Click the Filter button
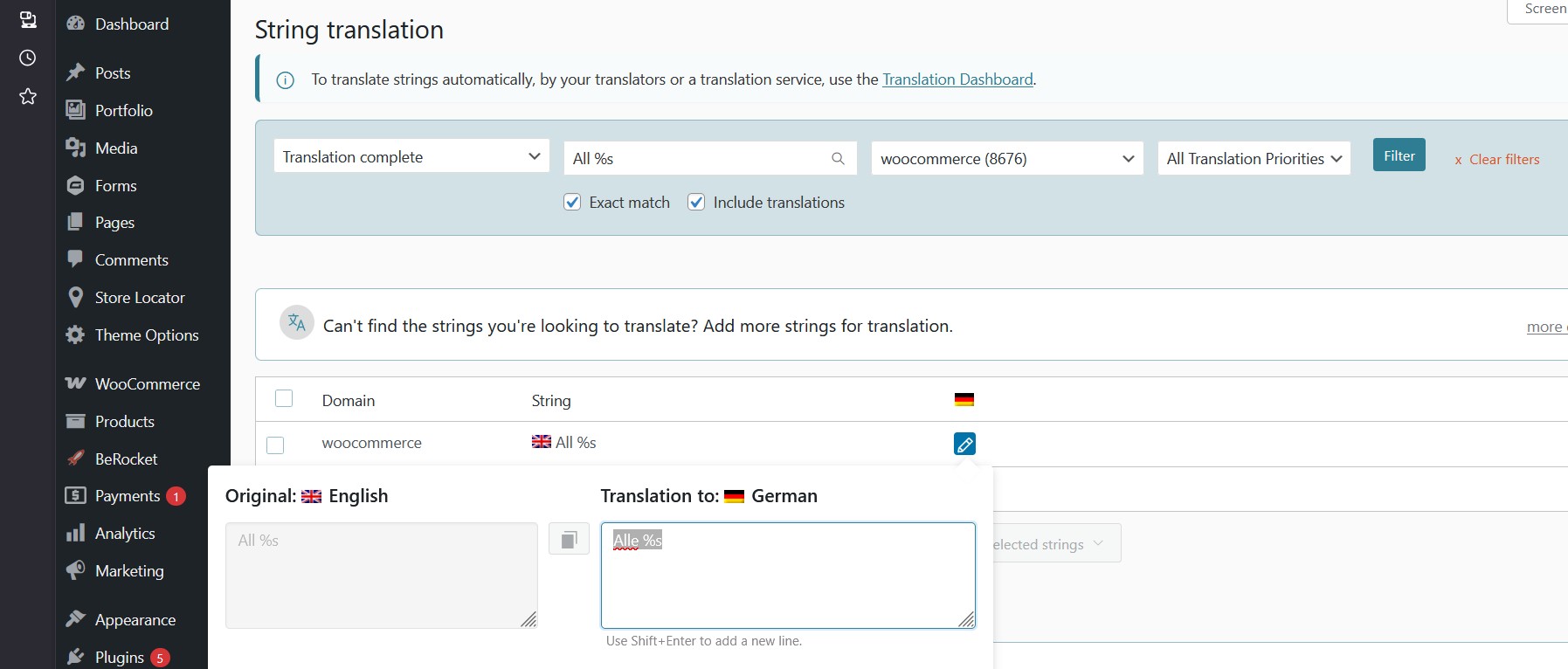The width and height of the screenshot is (1568, 669). click(x=1399, y=155)
